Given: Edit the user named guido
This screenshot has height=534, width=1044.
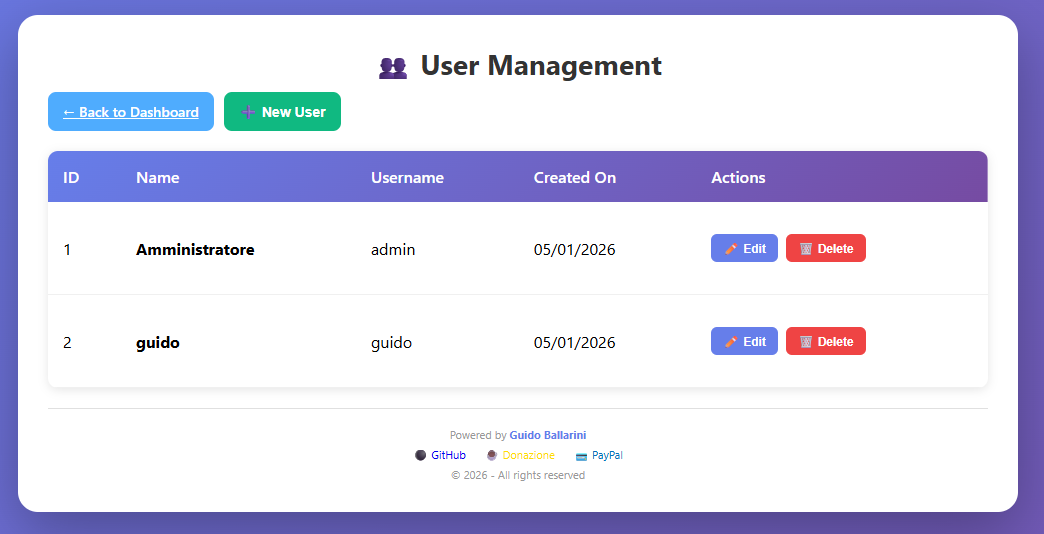Looking at the screenshot, I should click(744, 342).
